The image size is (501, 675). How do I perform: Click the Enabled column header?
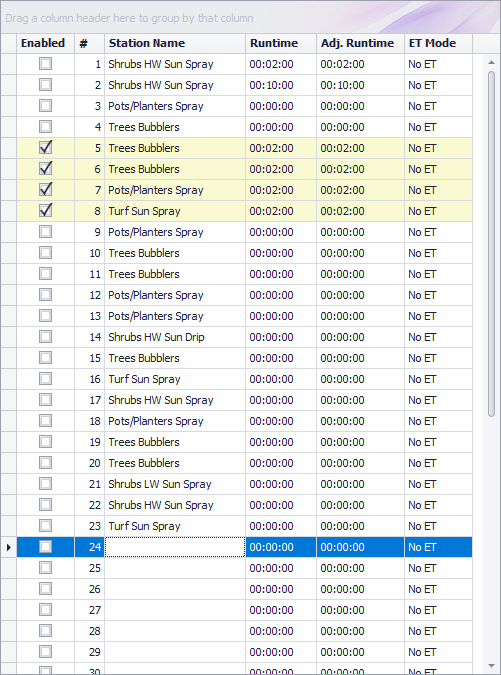(45, 43)
